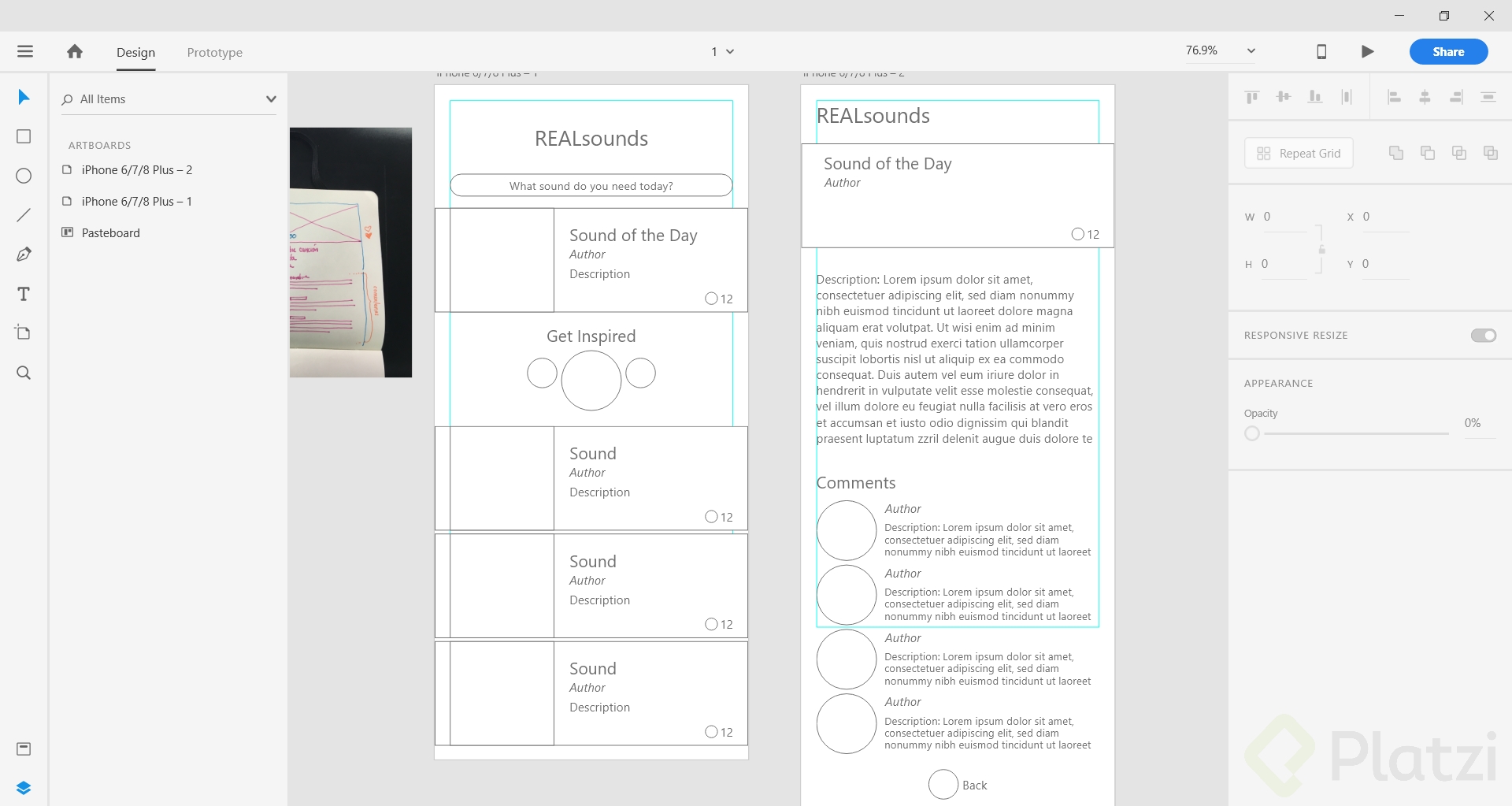Click the Distribute Vertically icon
This screenshot has width=1512, height=806.
1488,97
